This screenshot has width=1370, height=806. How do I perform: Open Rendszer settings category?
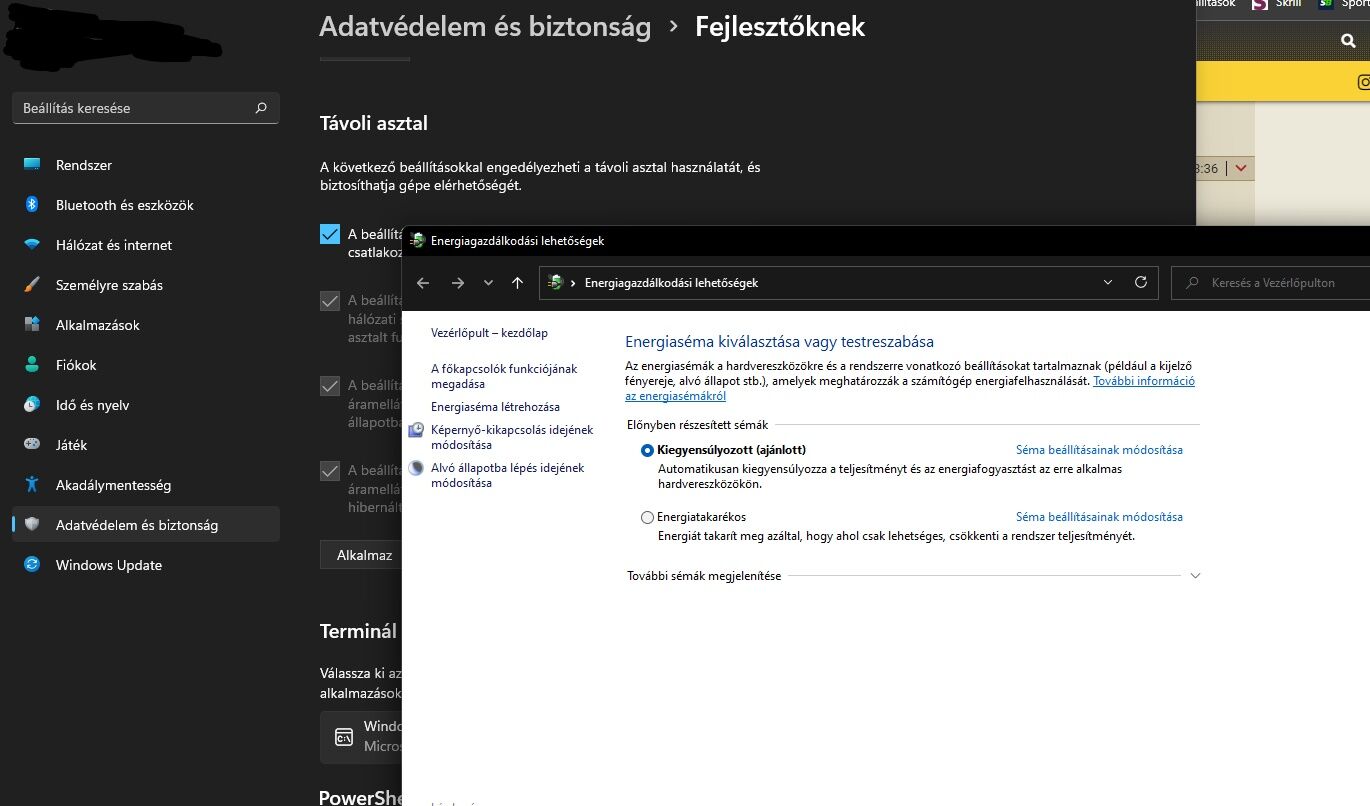point(84,165)
